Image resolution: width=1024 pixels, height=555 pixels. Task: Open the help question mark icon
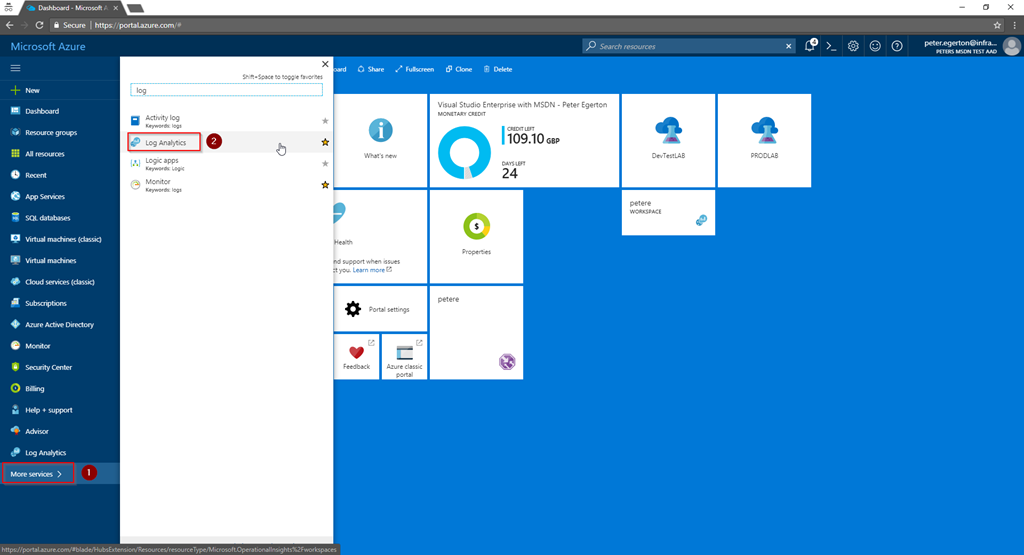pos(897,46)
